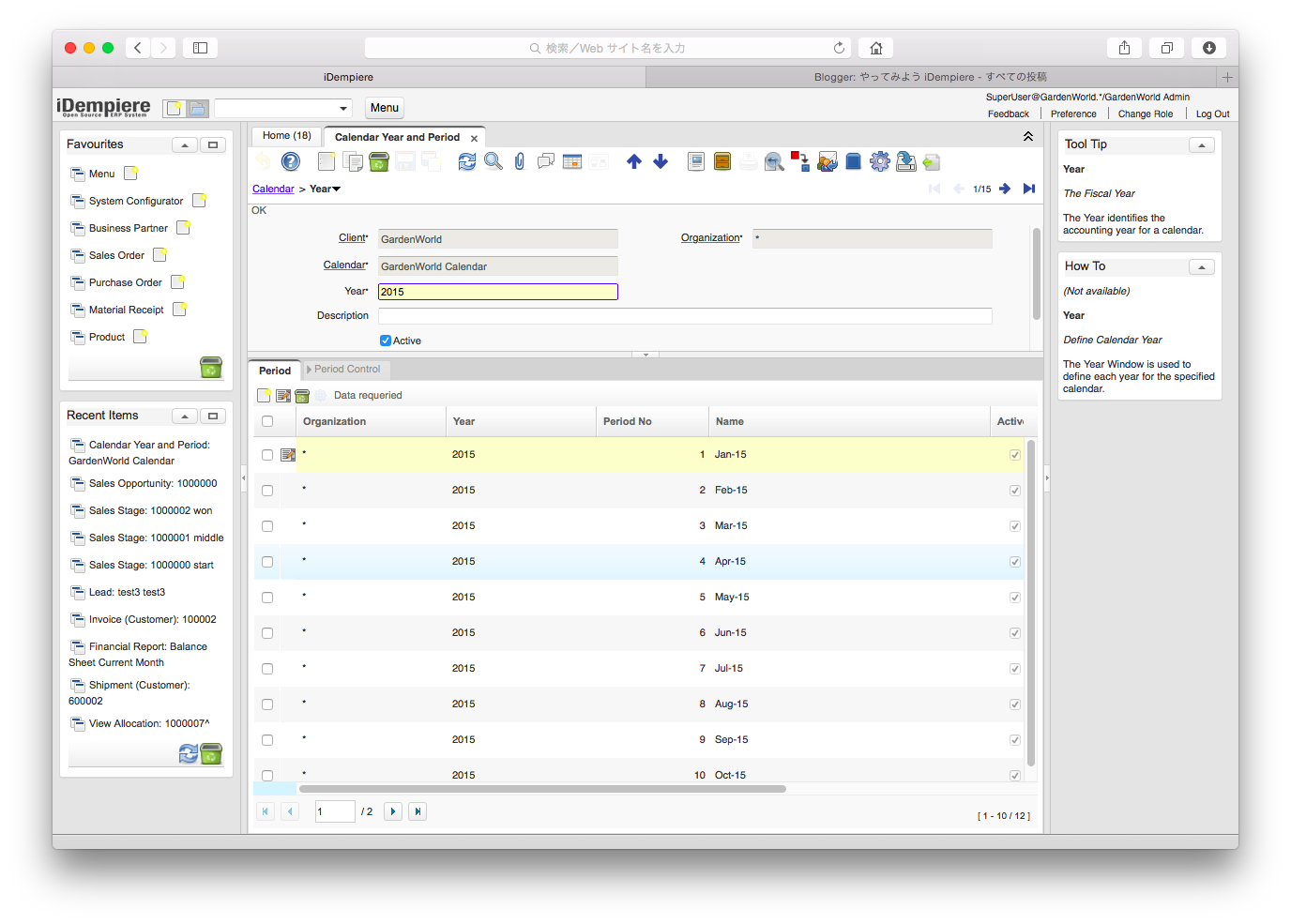Collapse the Recent Items panel
Viewport: 1291px width, 924px height.
click(185, 416)
